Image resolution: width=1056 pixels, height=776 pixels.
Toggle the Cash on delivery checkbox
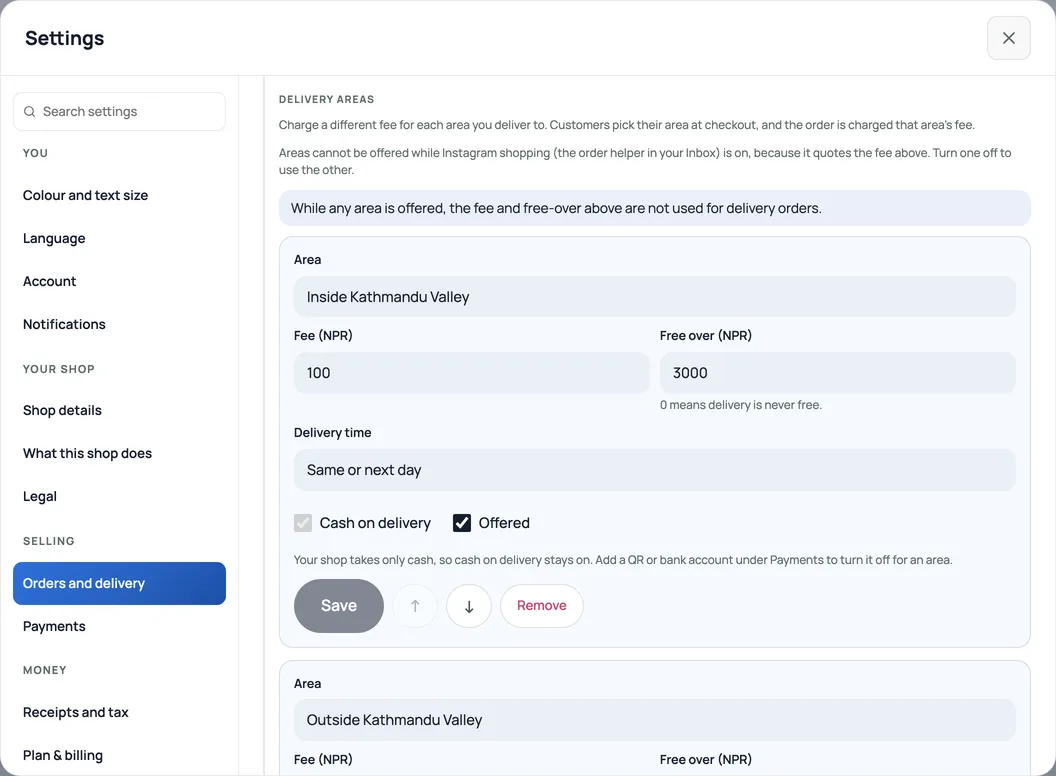(303, 523)
